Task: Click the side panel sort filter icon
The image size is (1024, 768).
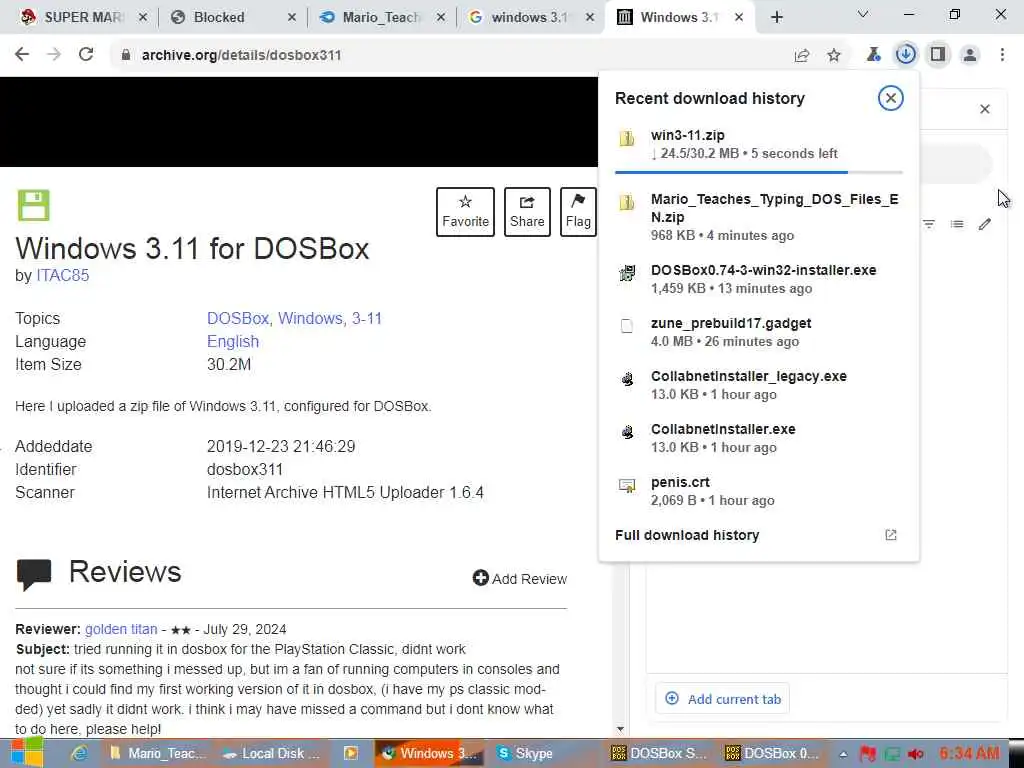Action: (929, 224)
